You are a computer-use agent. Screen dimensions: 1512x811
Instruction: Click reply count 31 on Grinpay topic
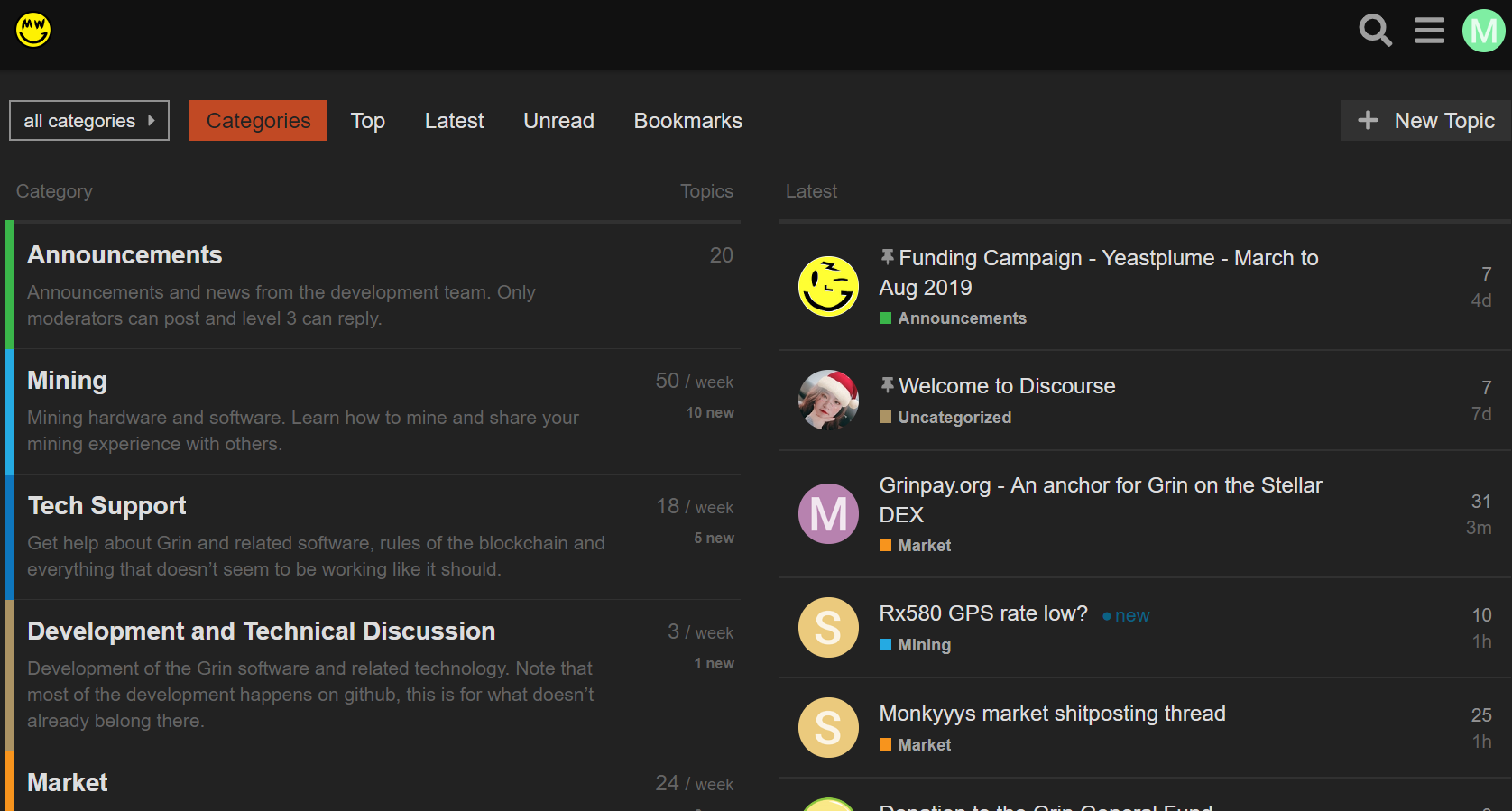pyautogui.click(x=1481, y=502)
